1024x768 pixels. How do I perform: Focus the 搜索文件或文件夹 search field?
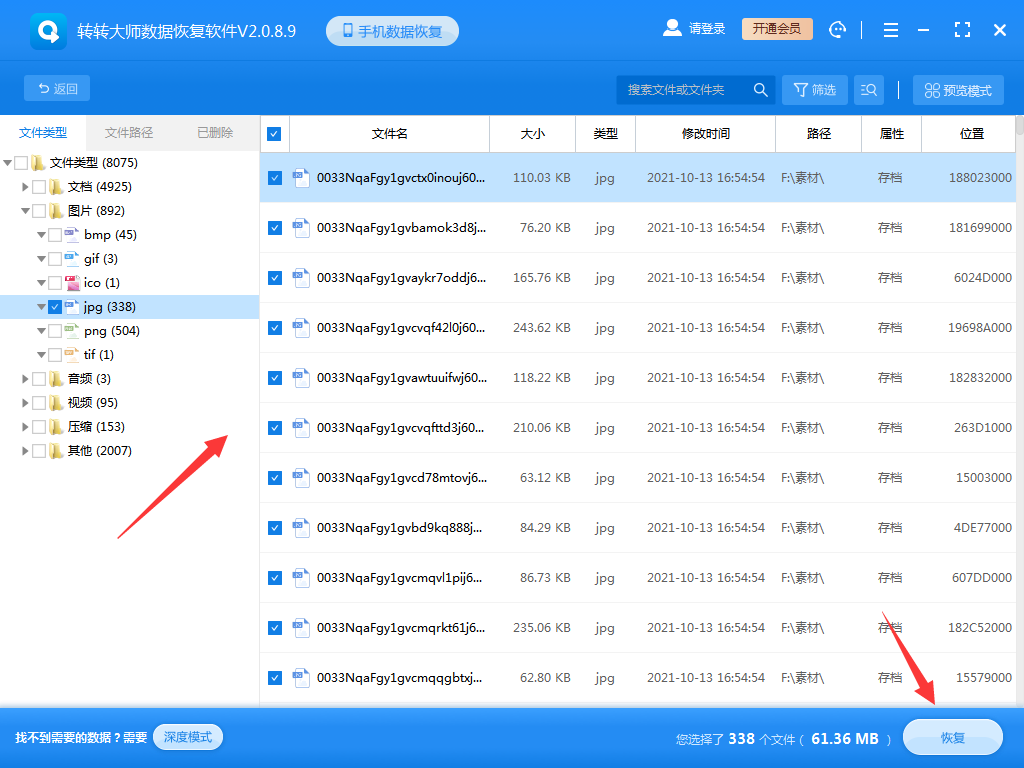click(x=683, y=90)
